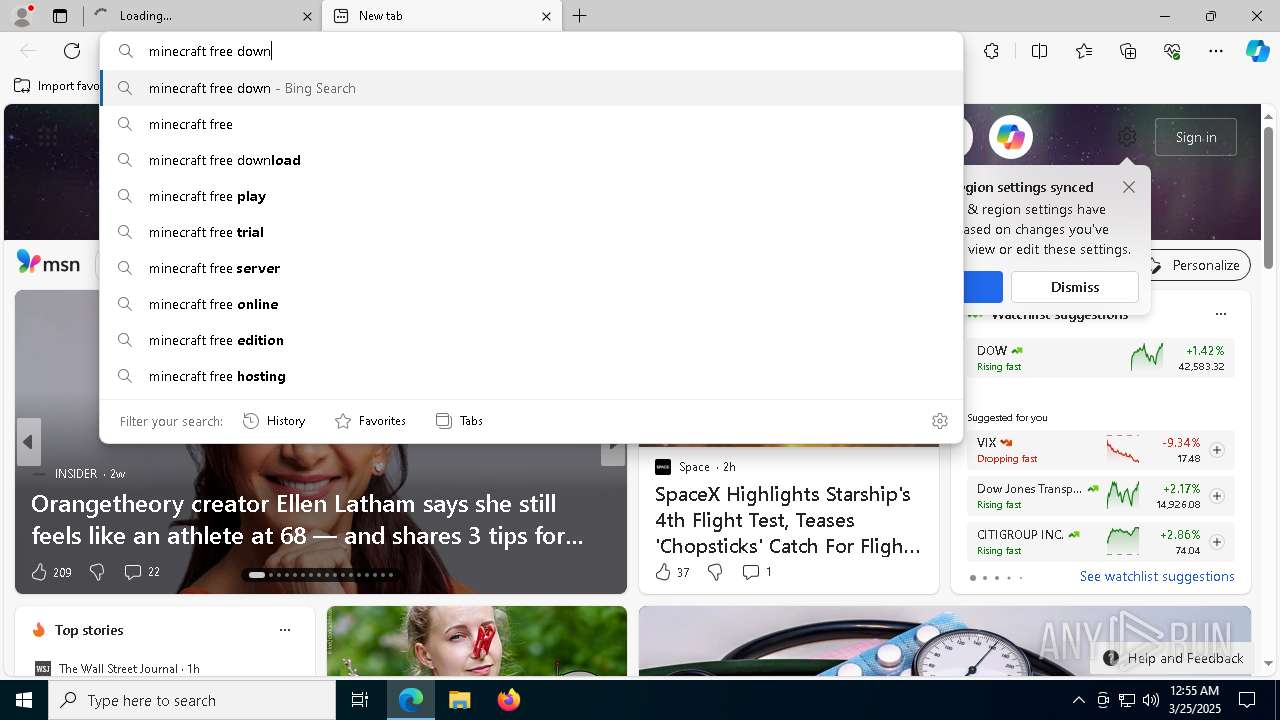This screenshot has height=720, width=1280.
Task: Dismiss the region settings notification
Action: [x=1075, y=287]
